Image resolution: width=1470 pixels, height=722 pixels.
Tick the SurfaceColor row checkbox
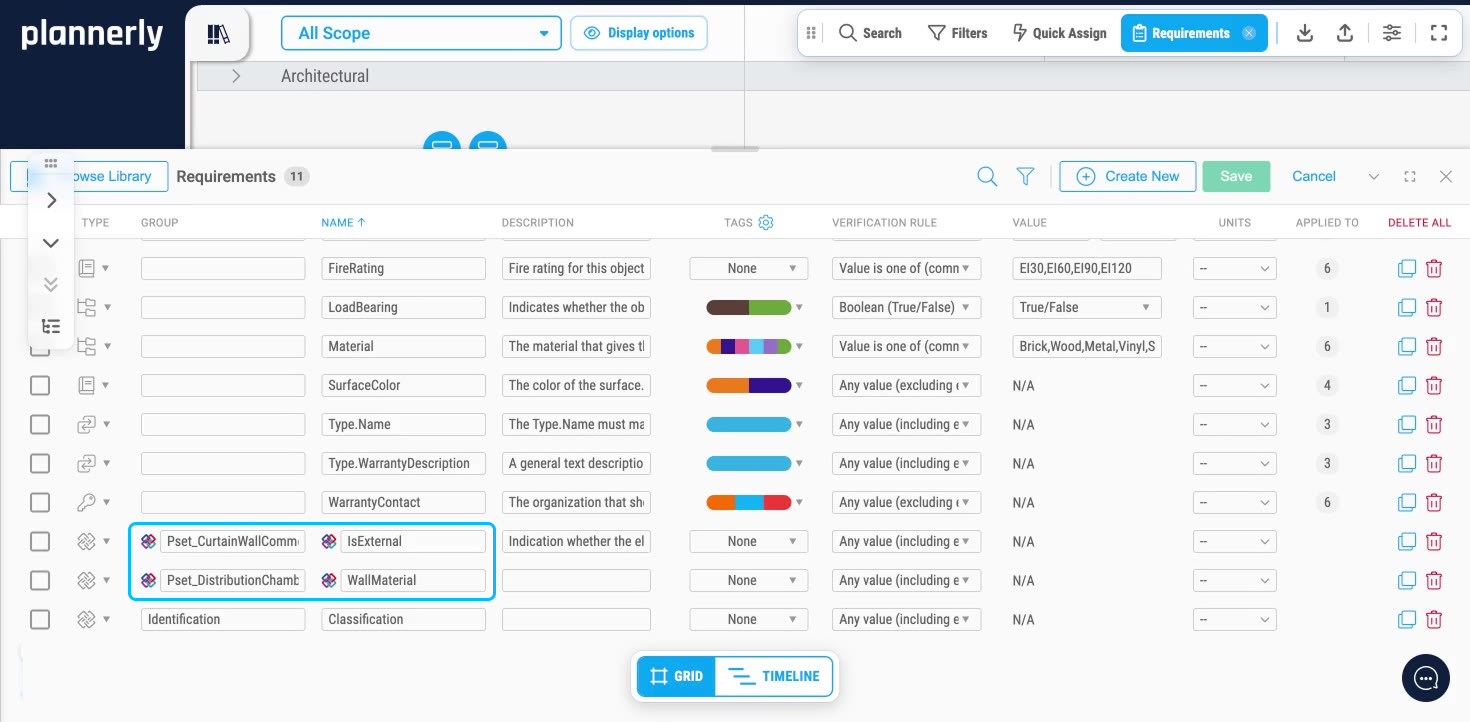coord(40,385)
